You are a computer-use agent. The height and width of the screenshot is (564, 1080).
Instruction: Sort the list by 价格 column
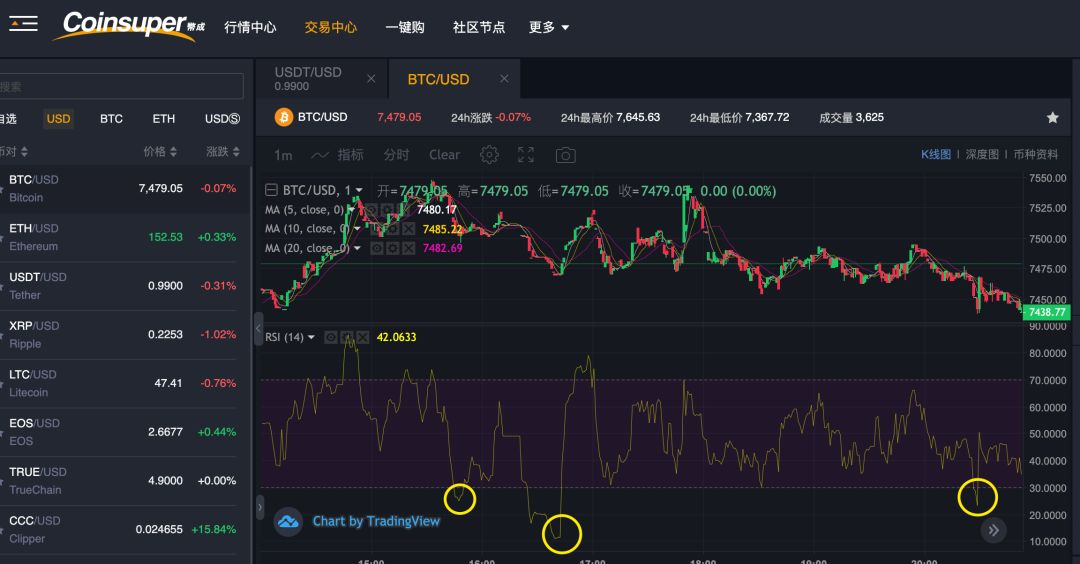pos(160,152)
